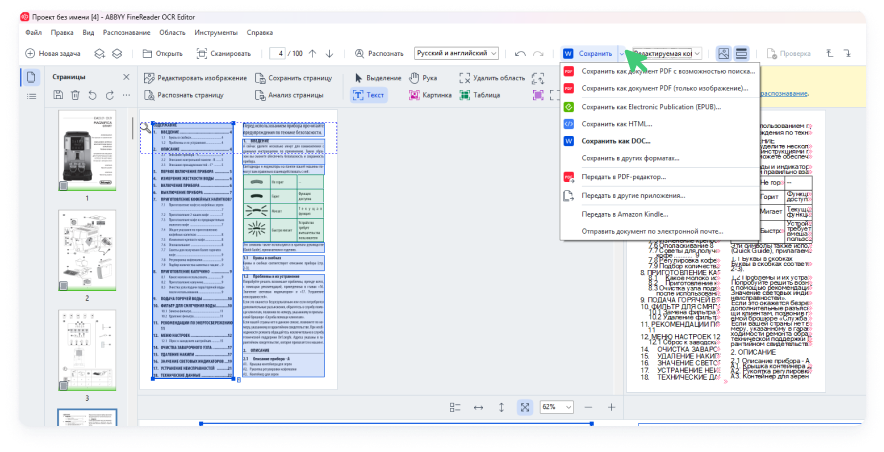Click the add layer icon next to Новая задача
This screenshot has height=452, width=884.
click(x=99, y=54)
